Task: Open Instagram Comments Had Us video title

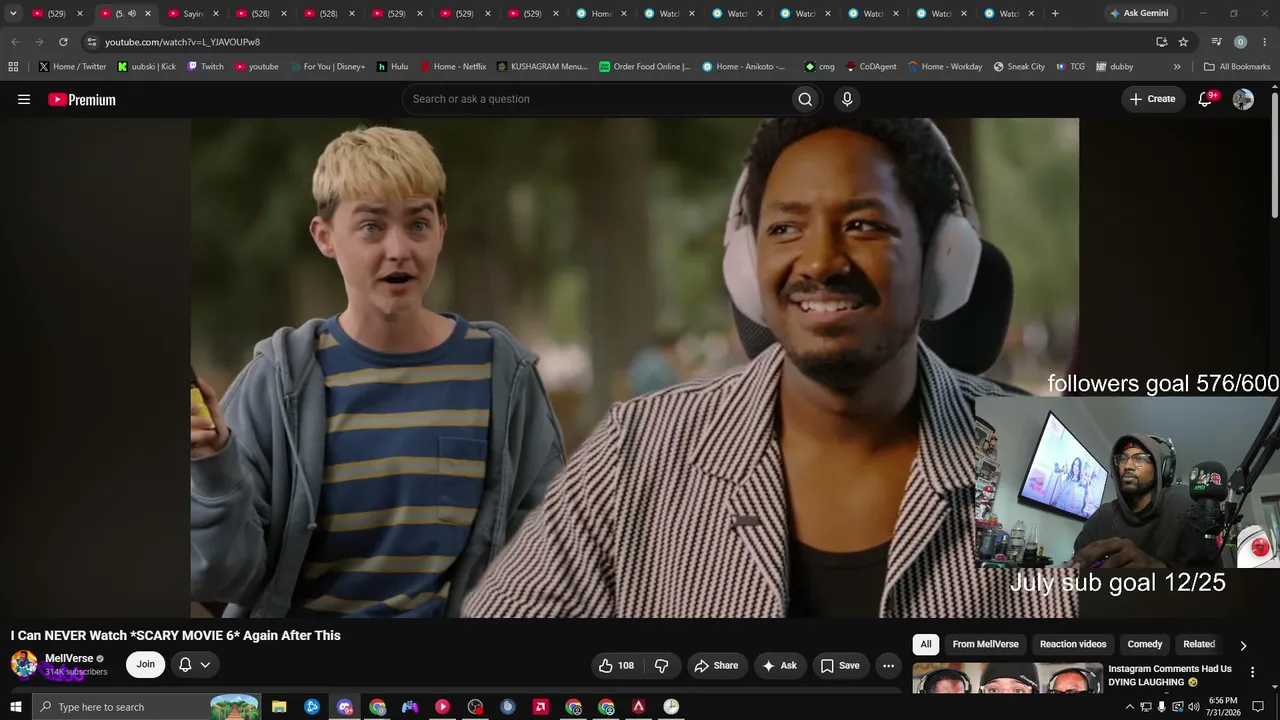Action: coord(1169,675)
